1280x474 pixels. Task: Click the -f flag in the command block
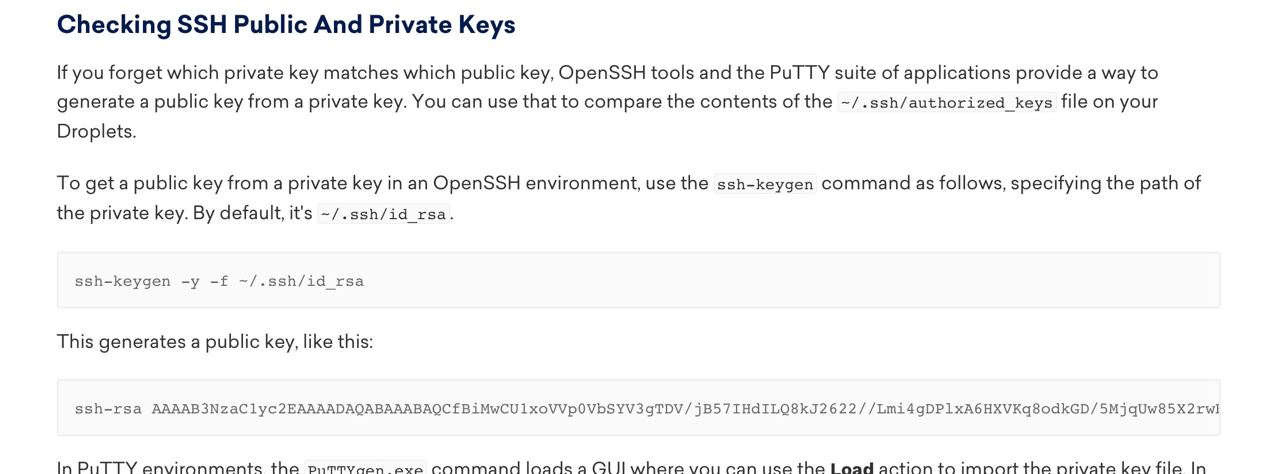tap(219, 281)
